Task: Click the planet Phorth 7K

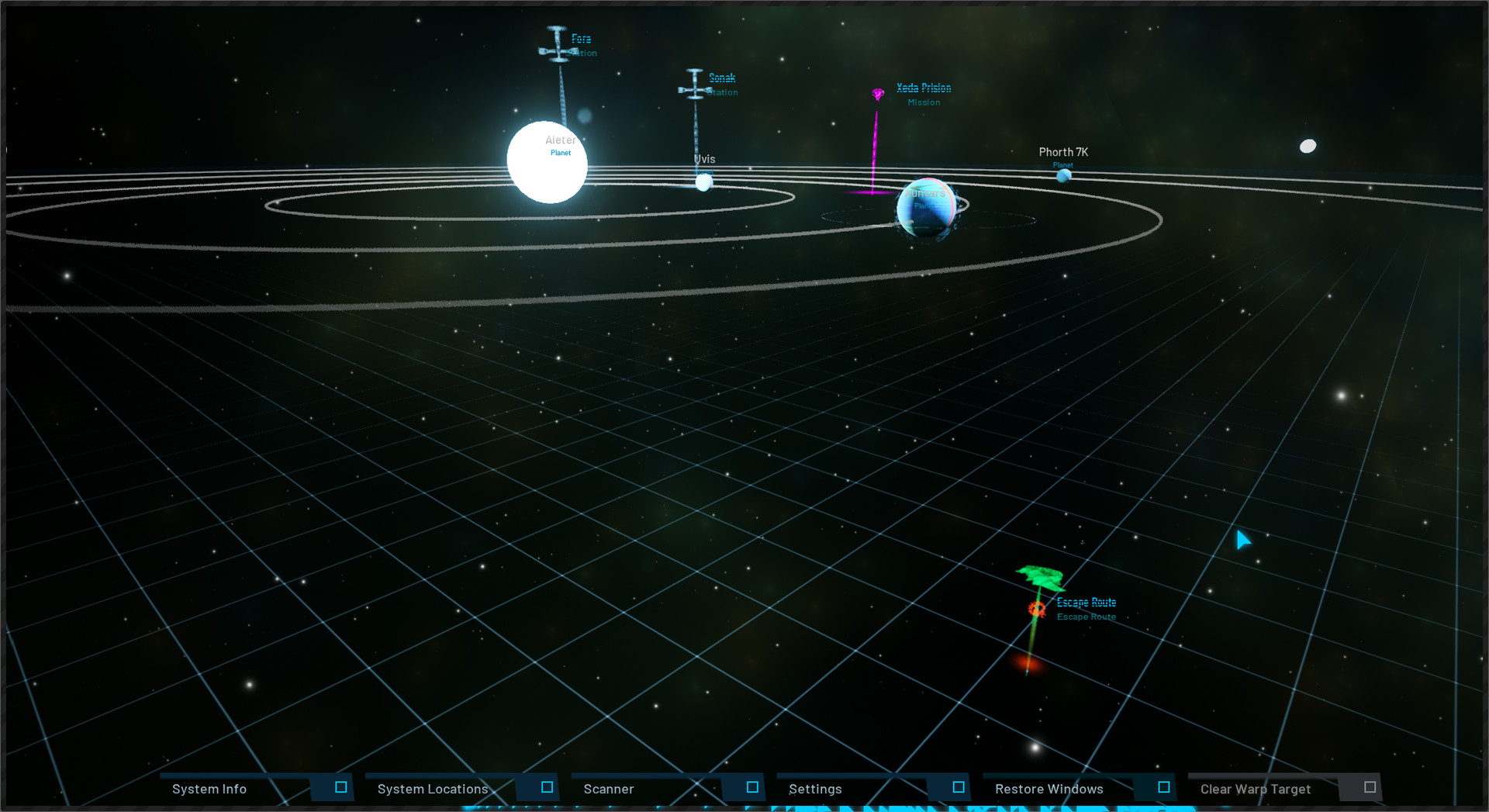Action: click(1063, 176)
